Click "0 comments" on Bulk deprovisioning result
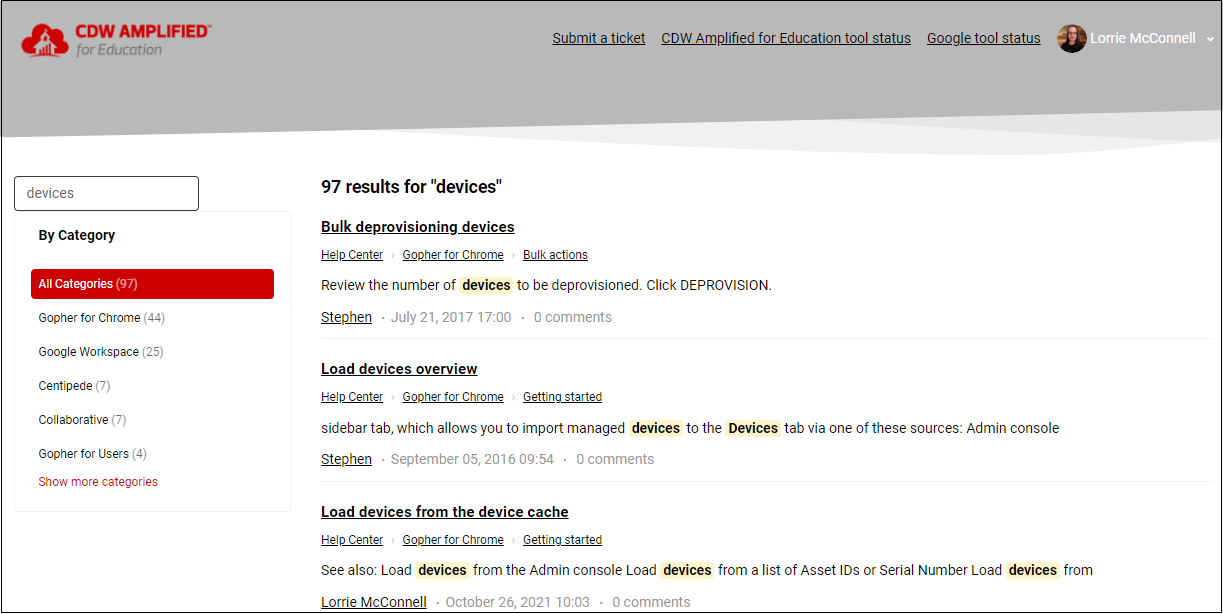This screenshot has height=614, width=1223. 572,317
